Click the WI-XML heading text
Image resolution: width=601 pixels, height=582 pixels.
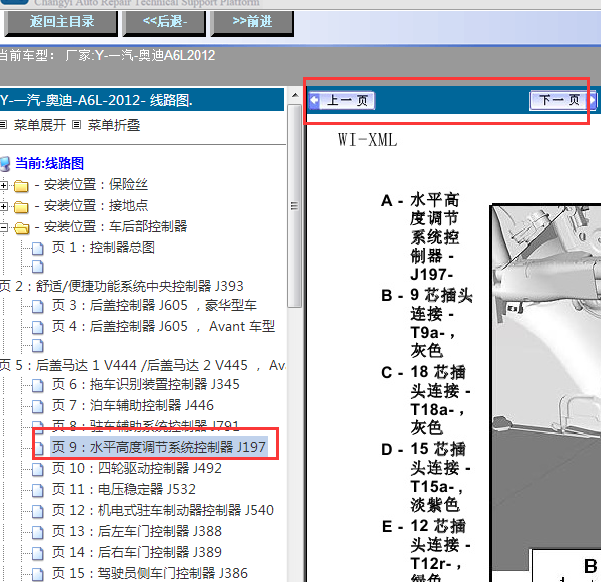coord(367,140)
